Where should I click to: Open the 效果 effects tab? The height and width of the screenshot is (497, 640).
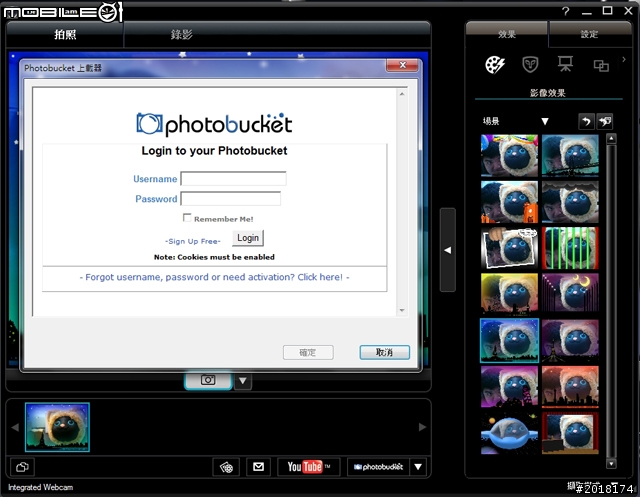tap(507, 34)
